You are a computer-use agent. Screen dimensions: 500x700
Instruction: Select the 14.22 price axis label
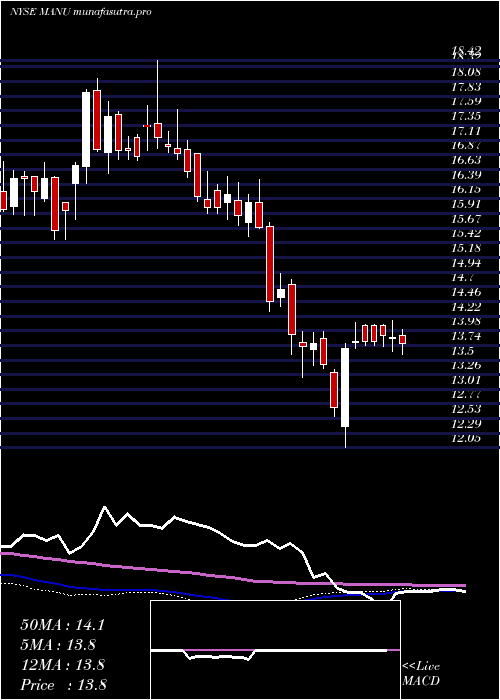[466, 307]
